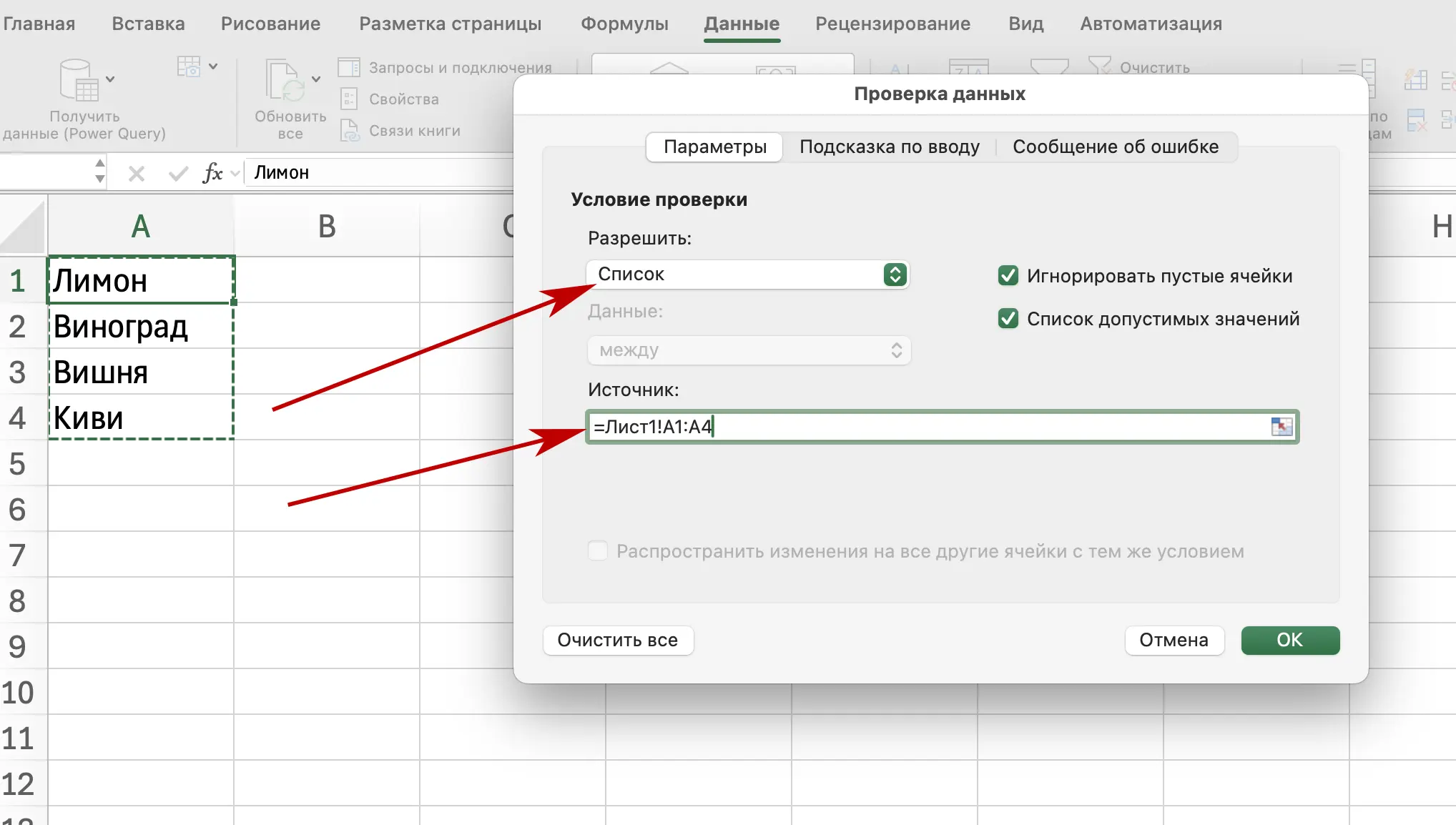Click the Queries and Connections icon
This screenshot has width=1456, height=825.
349,68
